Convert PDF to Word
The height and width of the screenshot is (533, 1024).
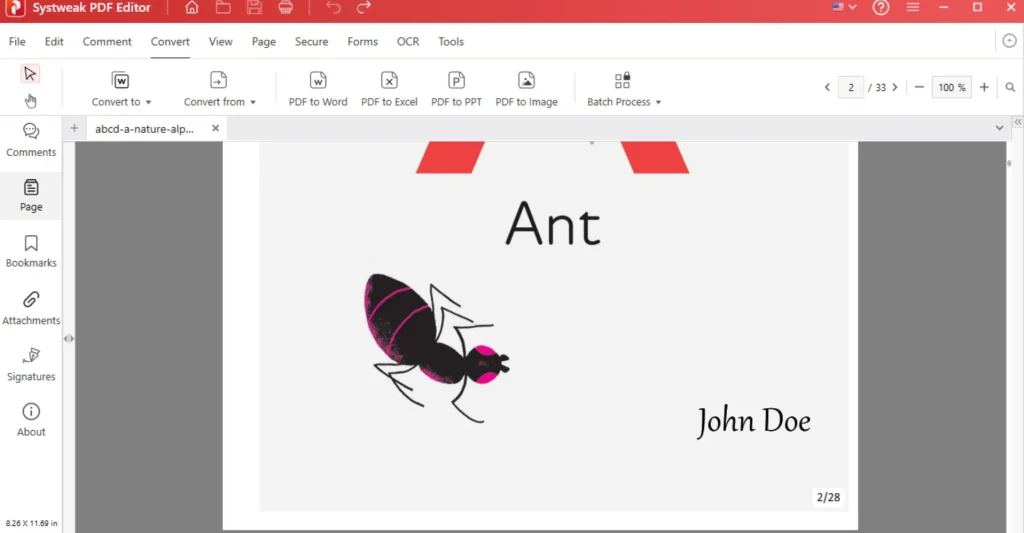(318, 89)
